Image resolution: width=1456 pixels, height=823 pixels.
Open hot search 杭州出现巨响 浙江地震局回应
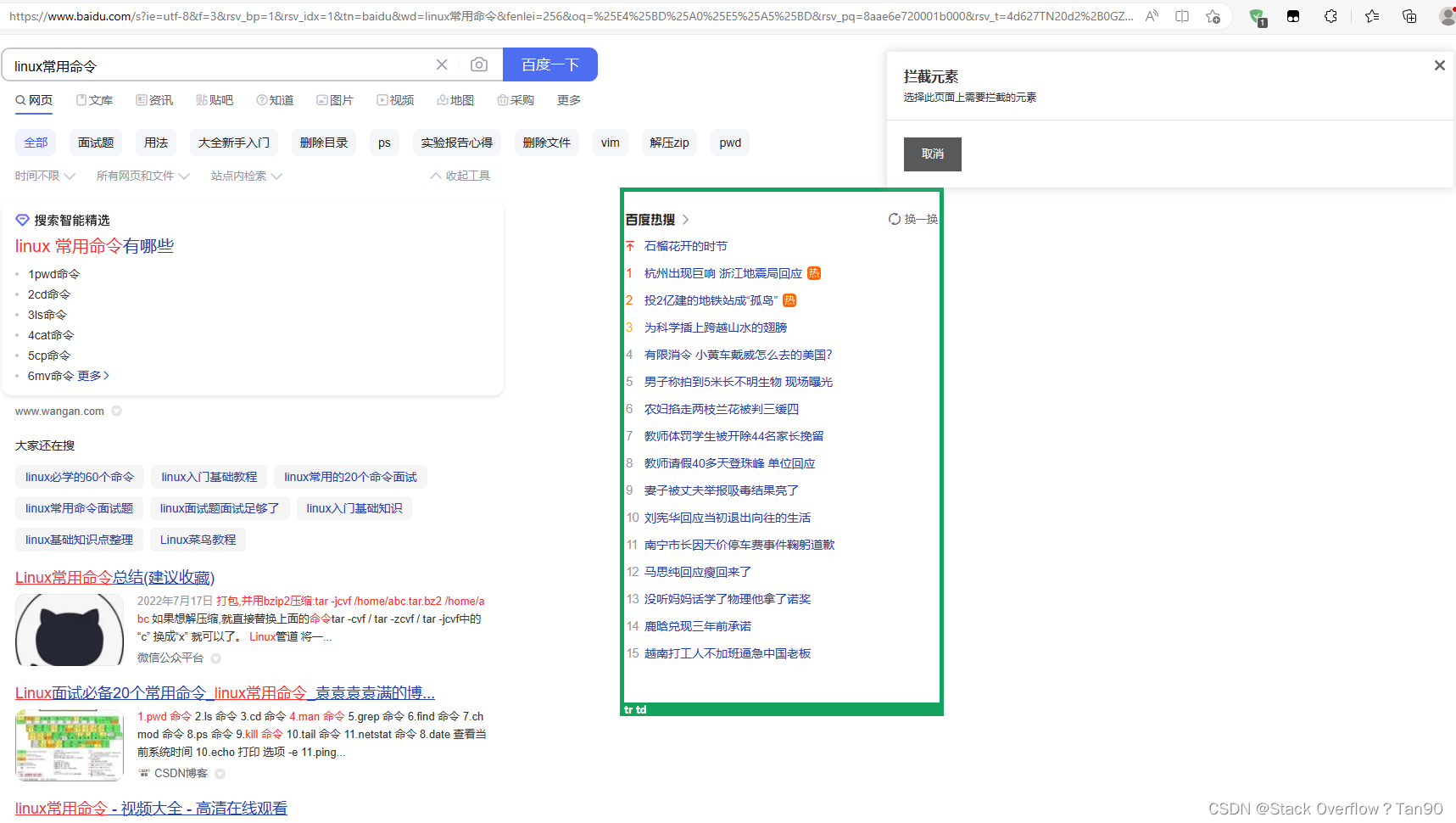point(722,273)
